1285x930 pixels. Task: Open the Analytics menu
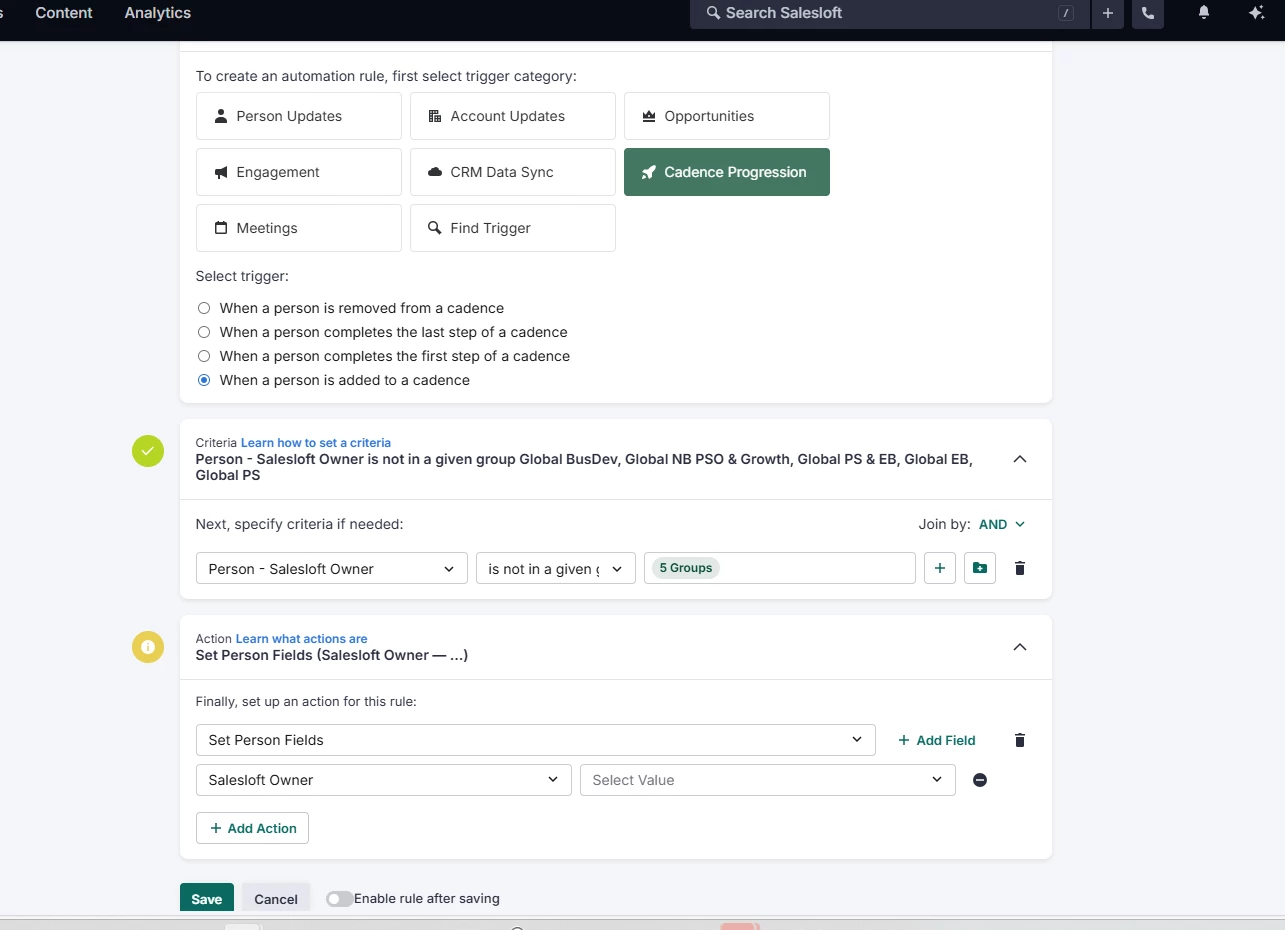pyautogui.click(x=158, y=13)
